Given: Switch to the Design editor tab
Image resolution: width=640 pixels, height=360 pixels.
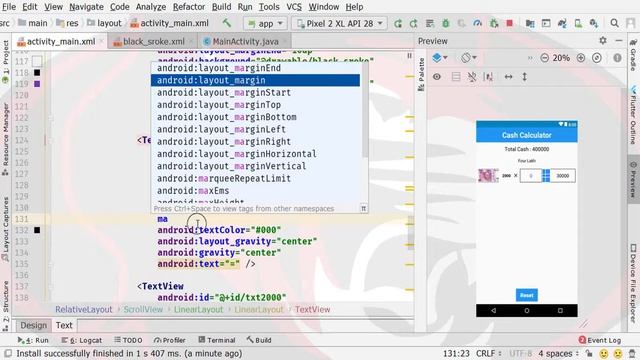Looking at the screenshot, I should click(x=33, y=325).
